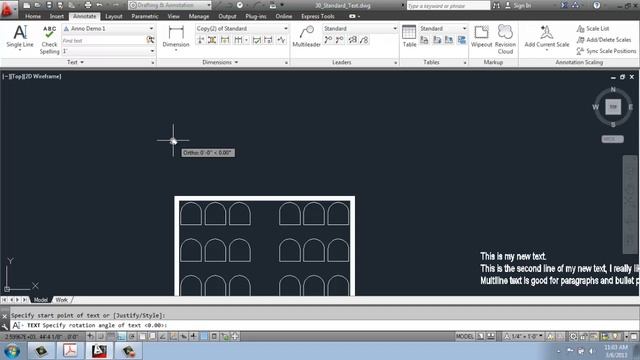This screenshot has height=360, width=640.
Task: Click Sync Scale Positions
Action: pos(607,51)
